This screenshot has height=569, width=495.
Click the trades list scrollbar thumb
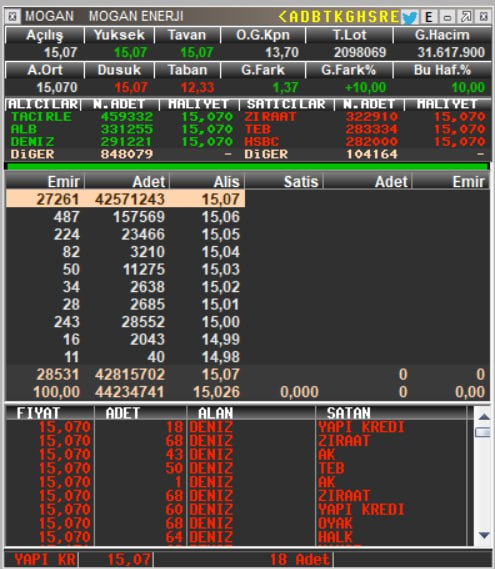pos(483,432)
